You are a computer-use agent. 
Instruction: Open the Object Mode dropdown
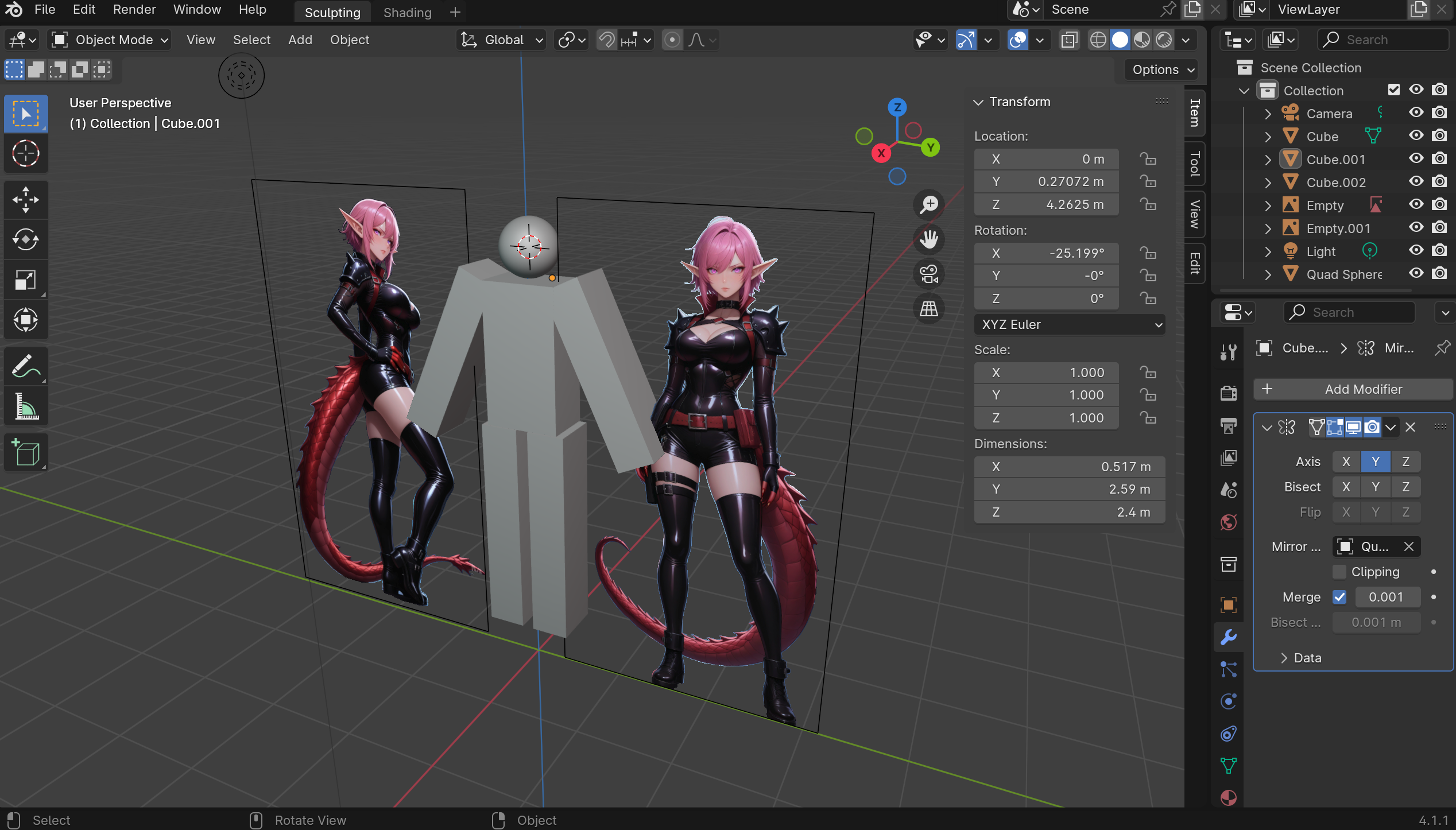click(x=110, y=40)
